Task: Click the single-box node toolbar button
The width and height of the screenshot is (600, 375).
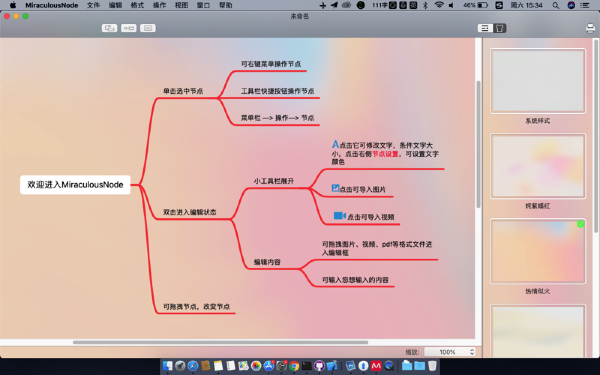Action: pos(148,28)
